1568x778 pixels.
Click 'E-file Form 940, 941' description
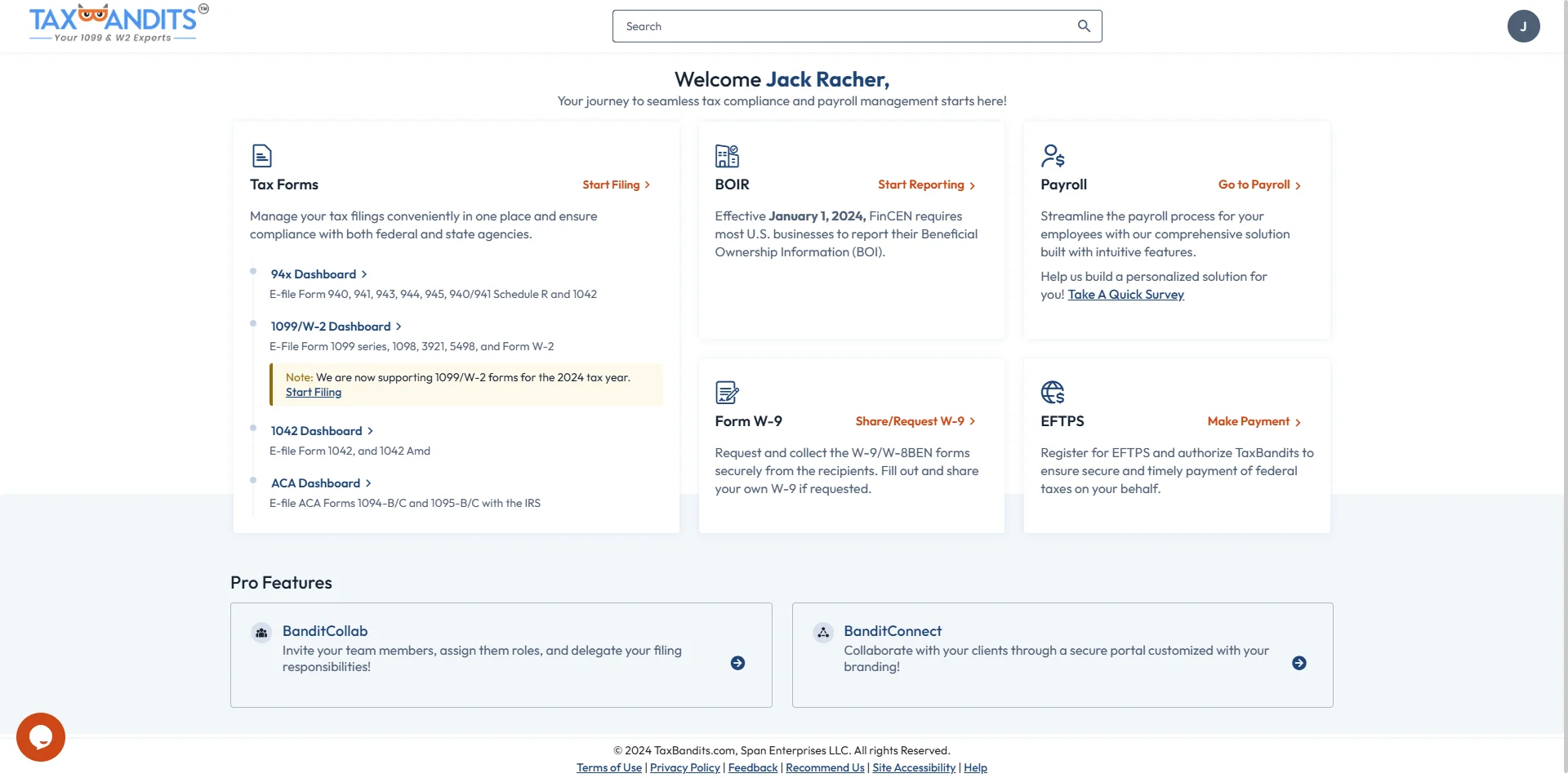(433, 294)
